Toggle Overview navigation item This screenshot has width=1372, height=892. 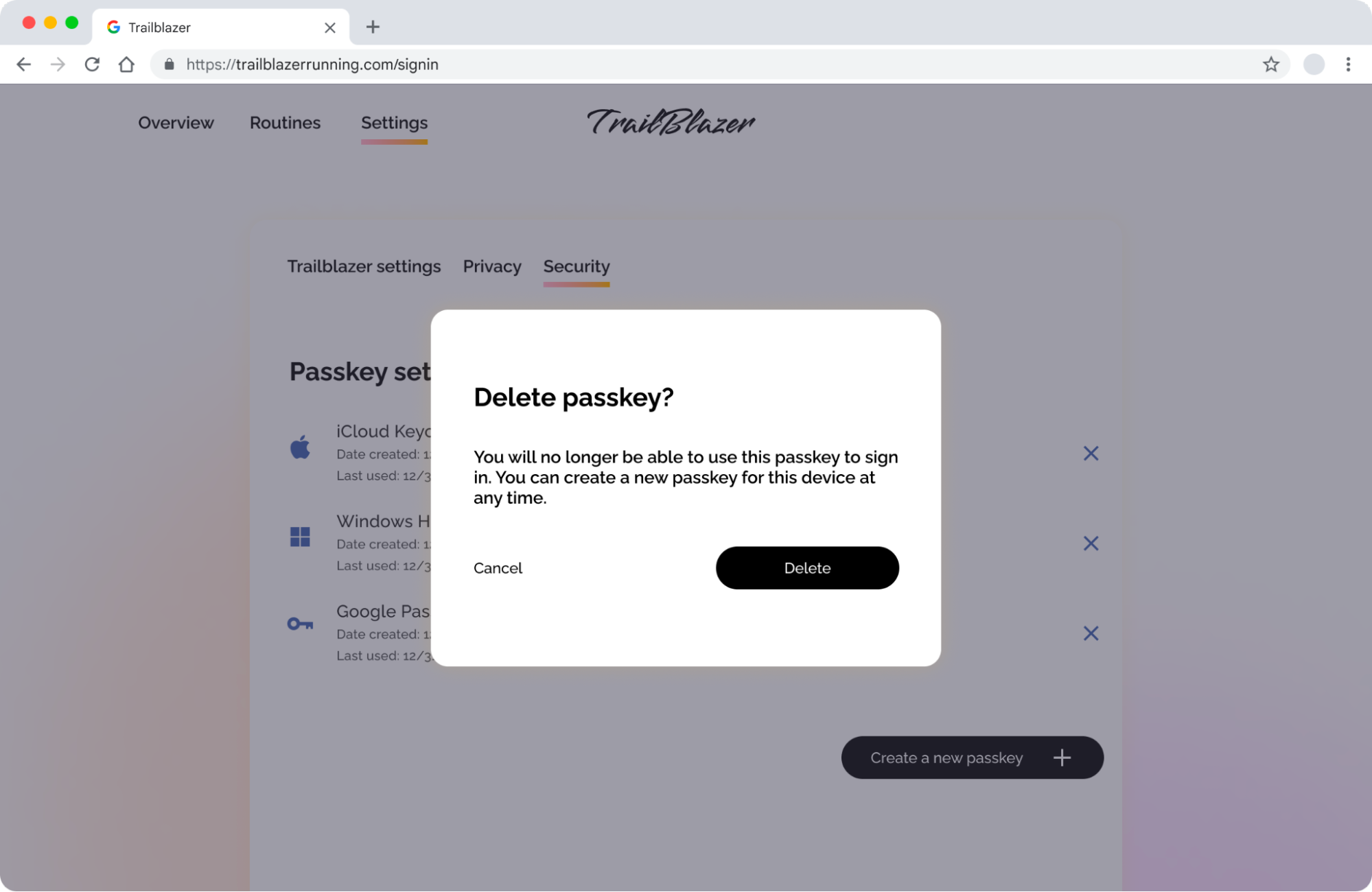[x=176, y=122]
